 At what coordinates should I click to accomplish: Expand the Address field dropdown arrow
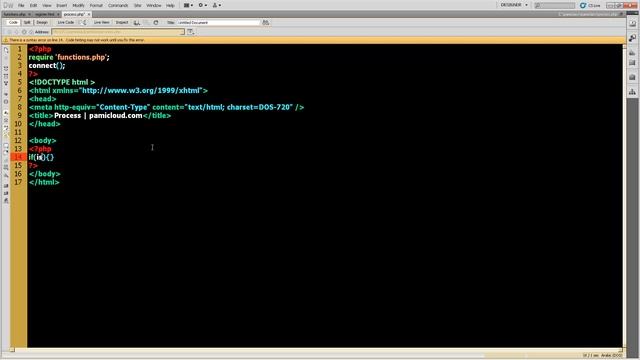182,32
